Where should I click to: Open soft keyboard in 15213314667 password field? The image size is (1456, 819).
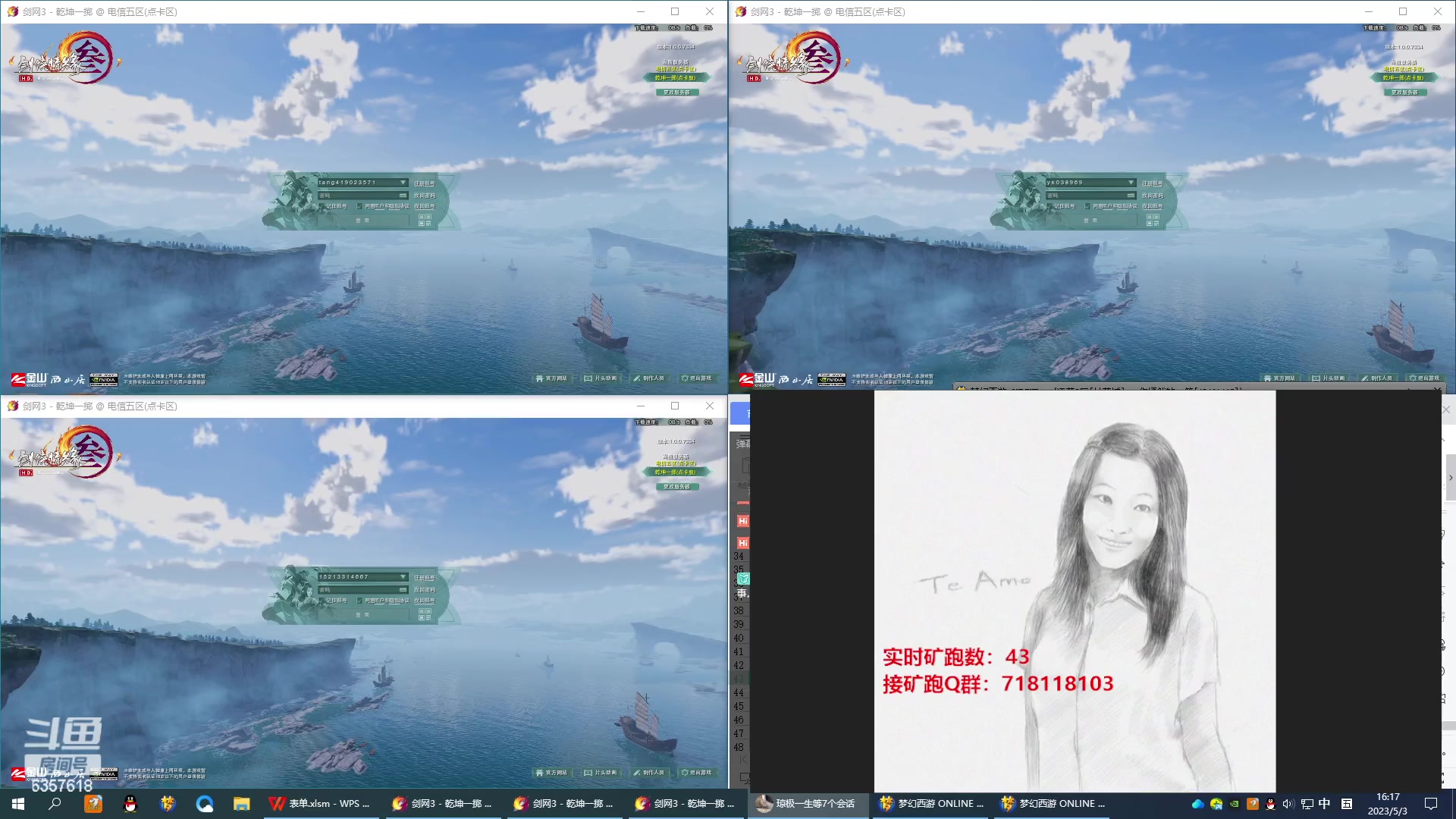(x=403, y=590)
